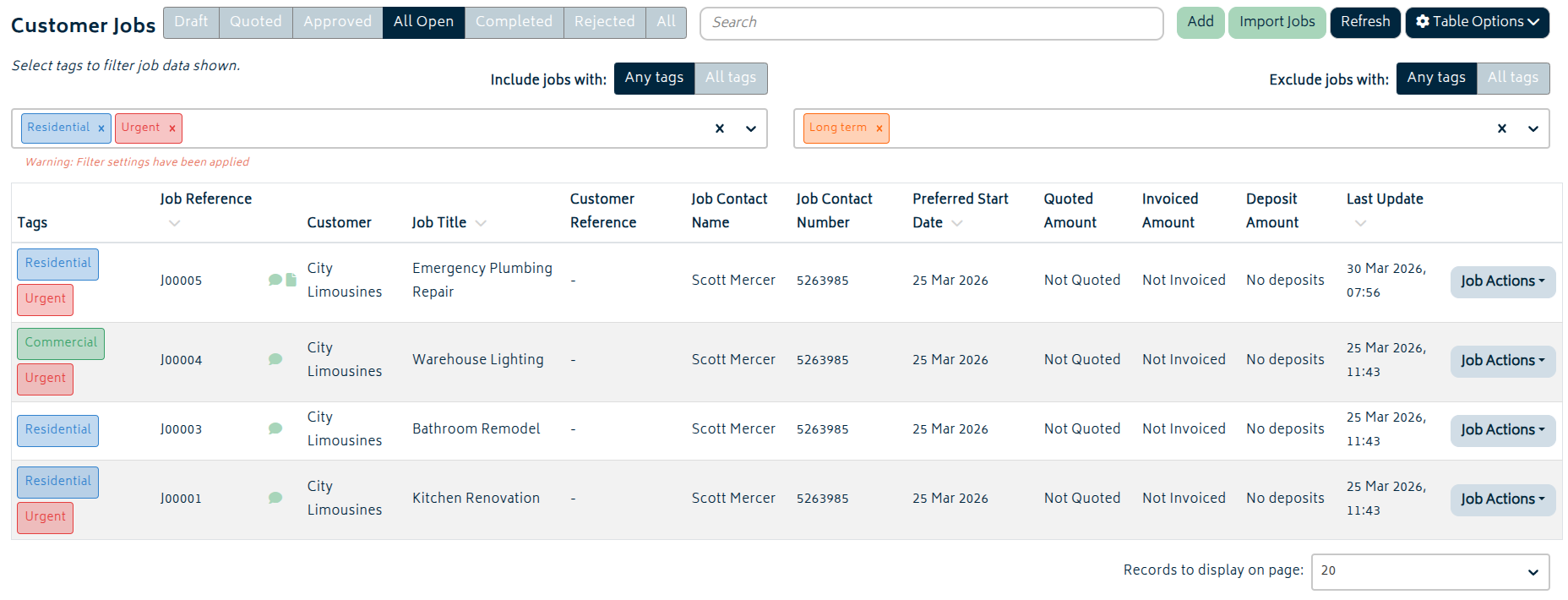Open Job Actions for Kitchen Renovation

pos(1502,499)
